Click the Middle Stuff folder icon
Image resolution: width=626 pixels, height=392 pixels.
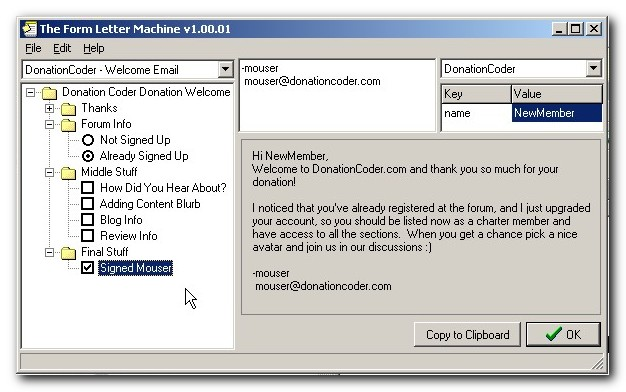pos(69,172)
